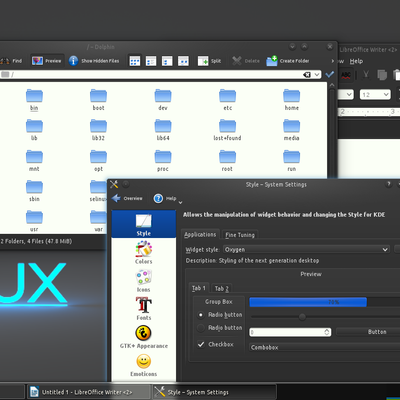
Task: Open the Widget style Oxygen dropdown
Action: pos(306,249)
